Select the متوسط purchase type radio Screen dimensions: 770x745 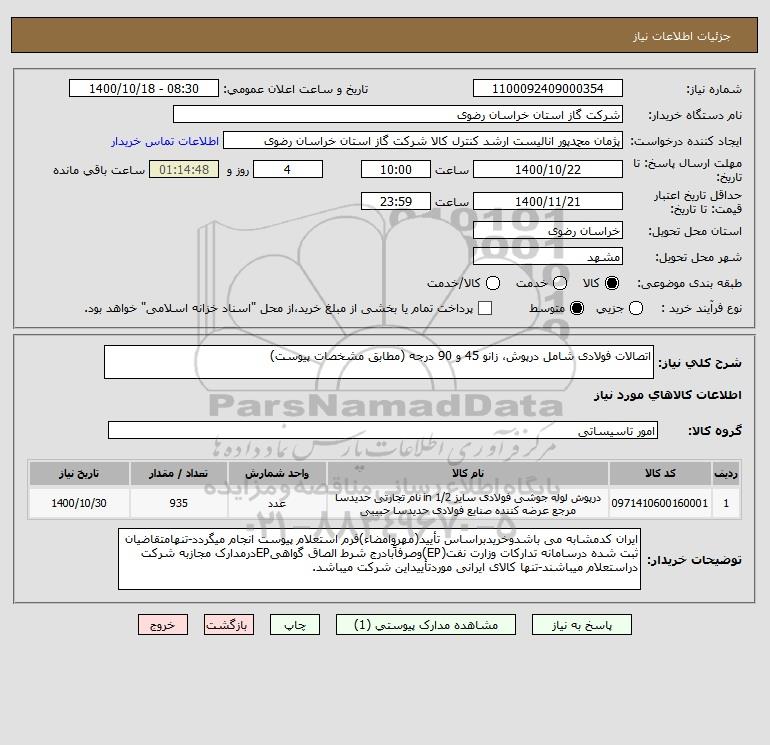(x=577, y=308)
